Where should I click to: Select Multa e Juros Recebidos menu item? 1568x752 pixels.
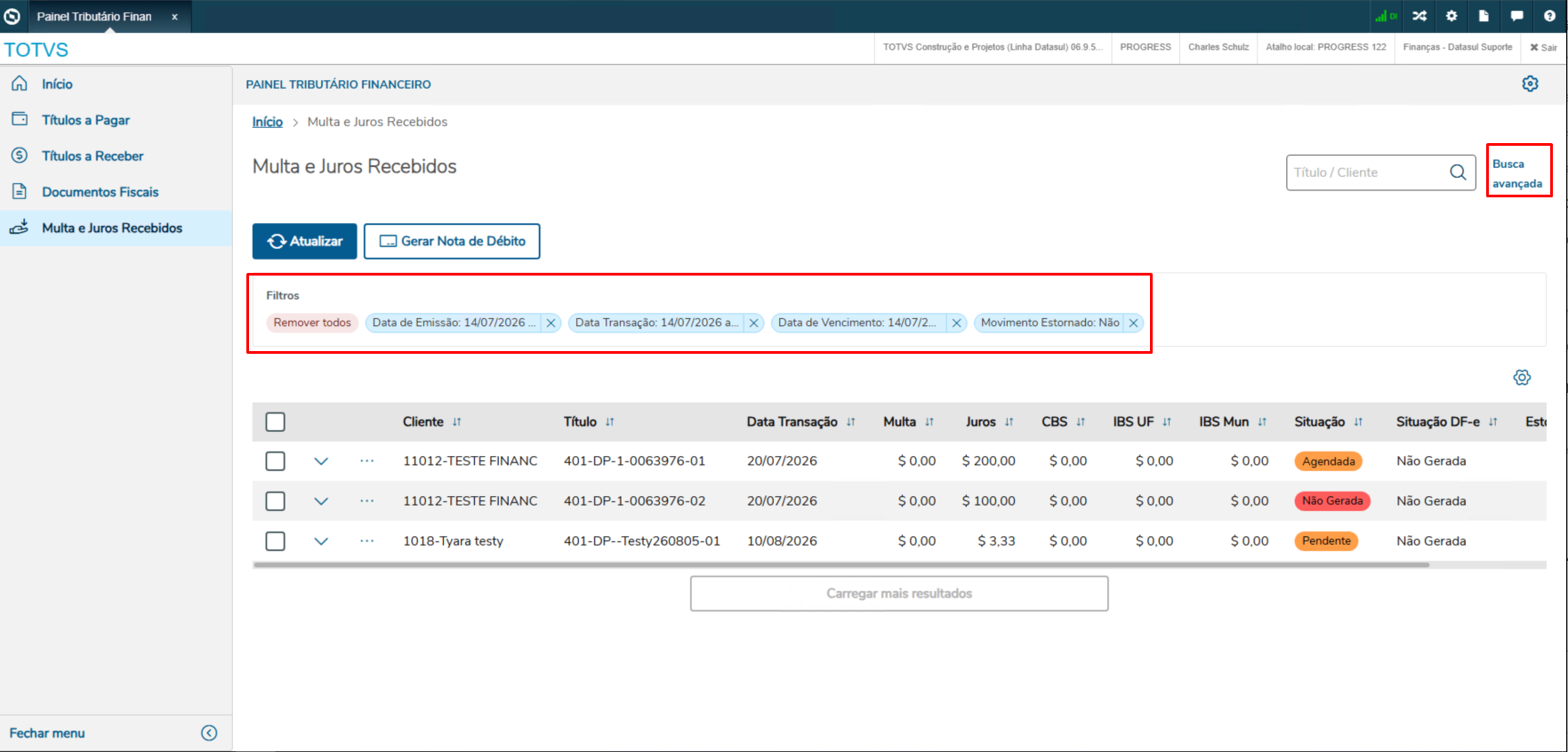pos(116,228)
